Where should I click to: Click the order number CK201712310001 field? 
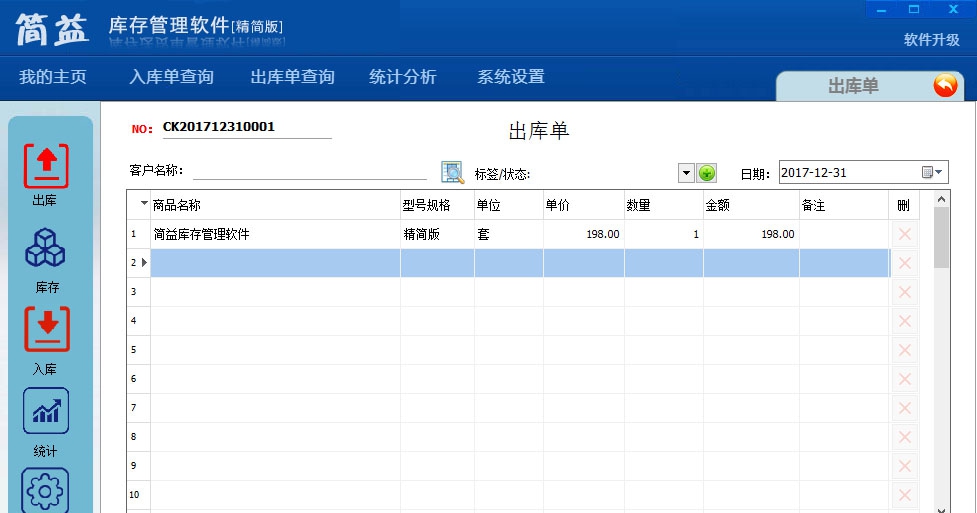(x=247, y=127)
